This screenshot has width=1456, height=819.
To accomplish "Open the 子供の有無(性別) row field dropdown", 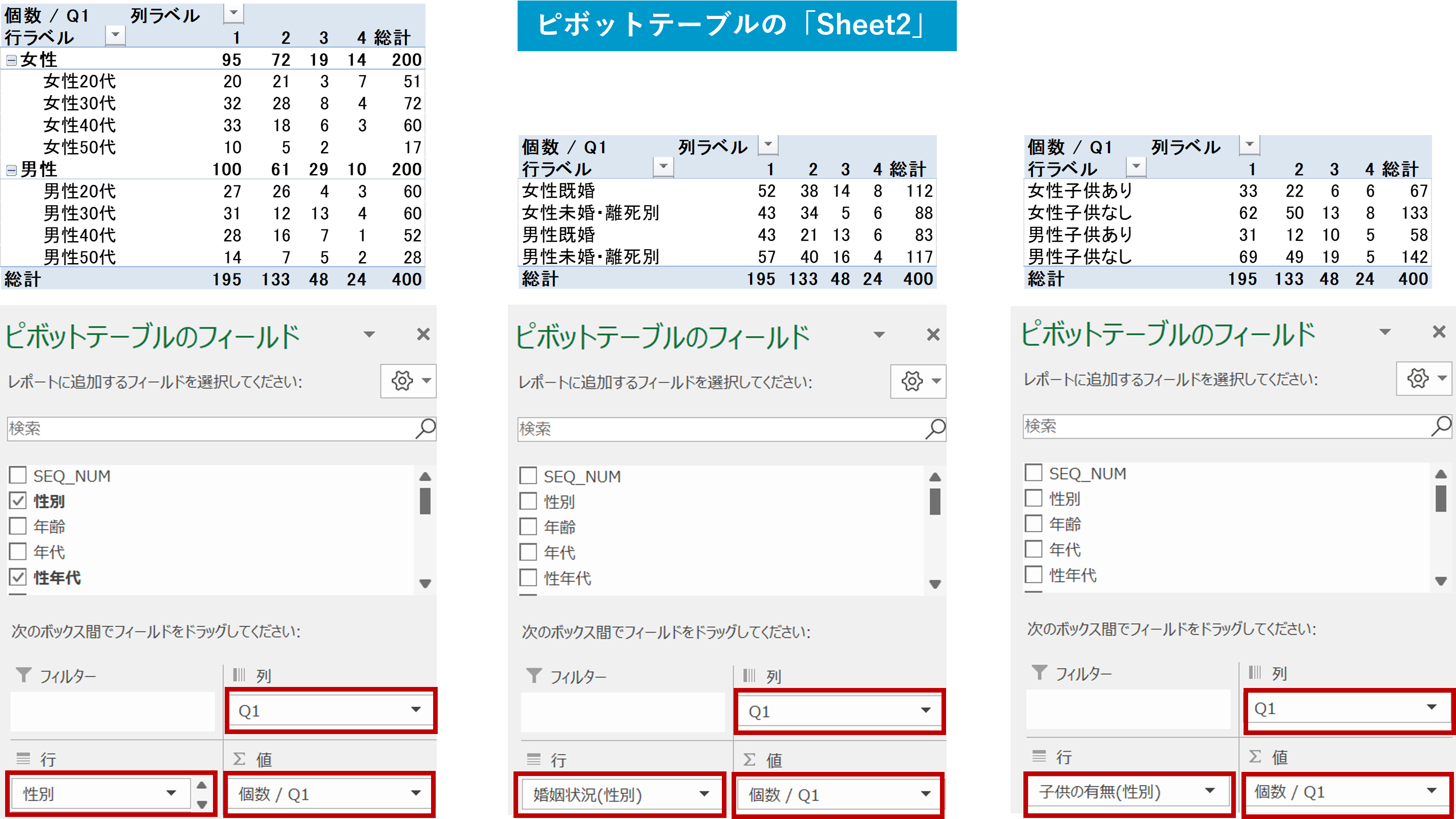I will coord(1210,791).
